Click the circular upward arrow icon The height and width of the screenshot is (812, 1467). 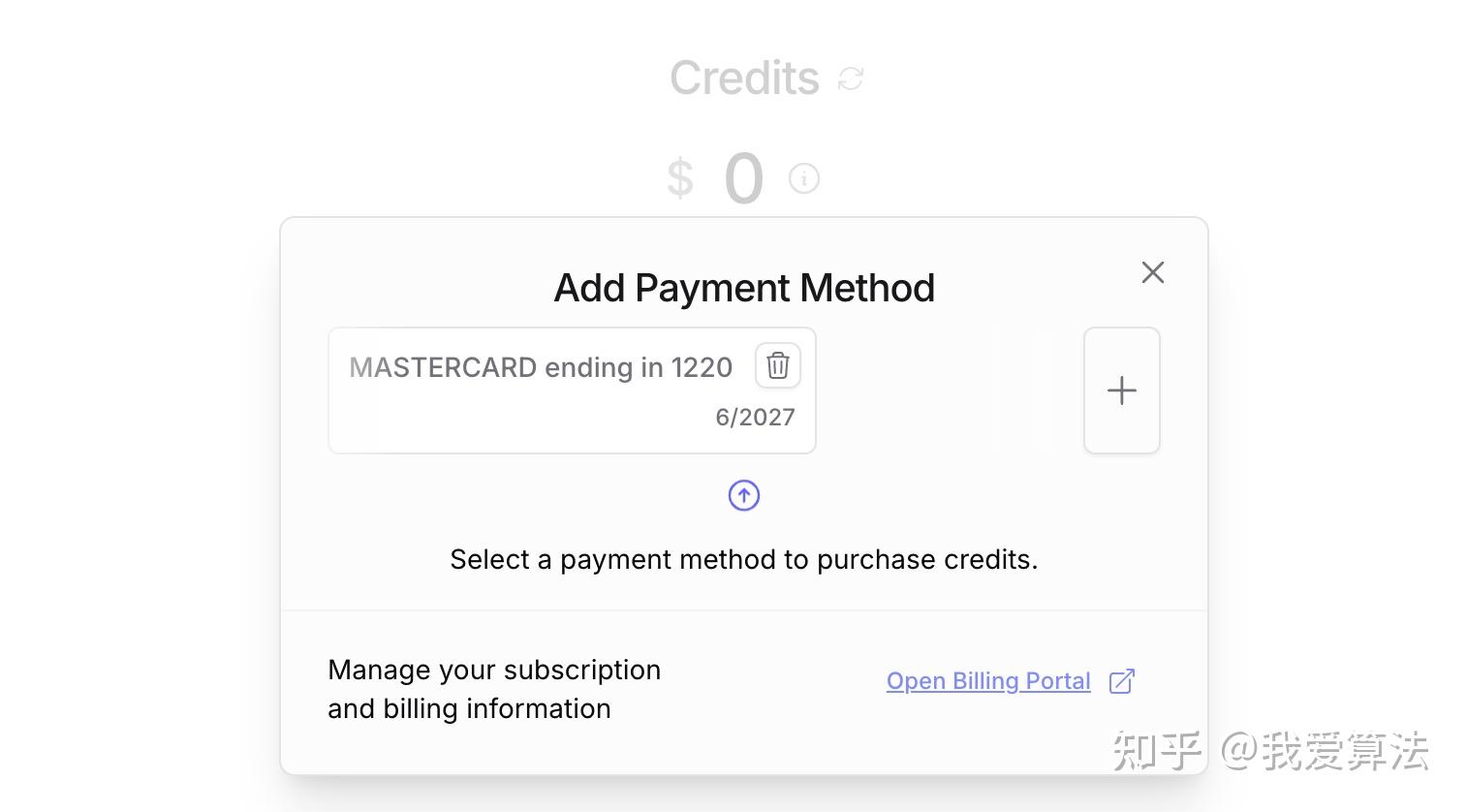click(743, 495)
